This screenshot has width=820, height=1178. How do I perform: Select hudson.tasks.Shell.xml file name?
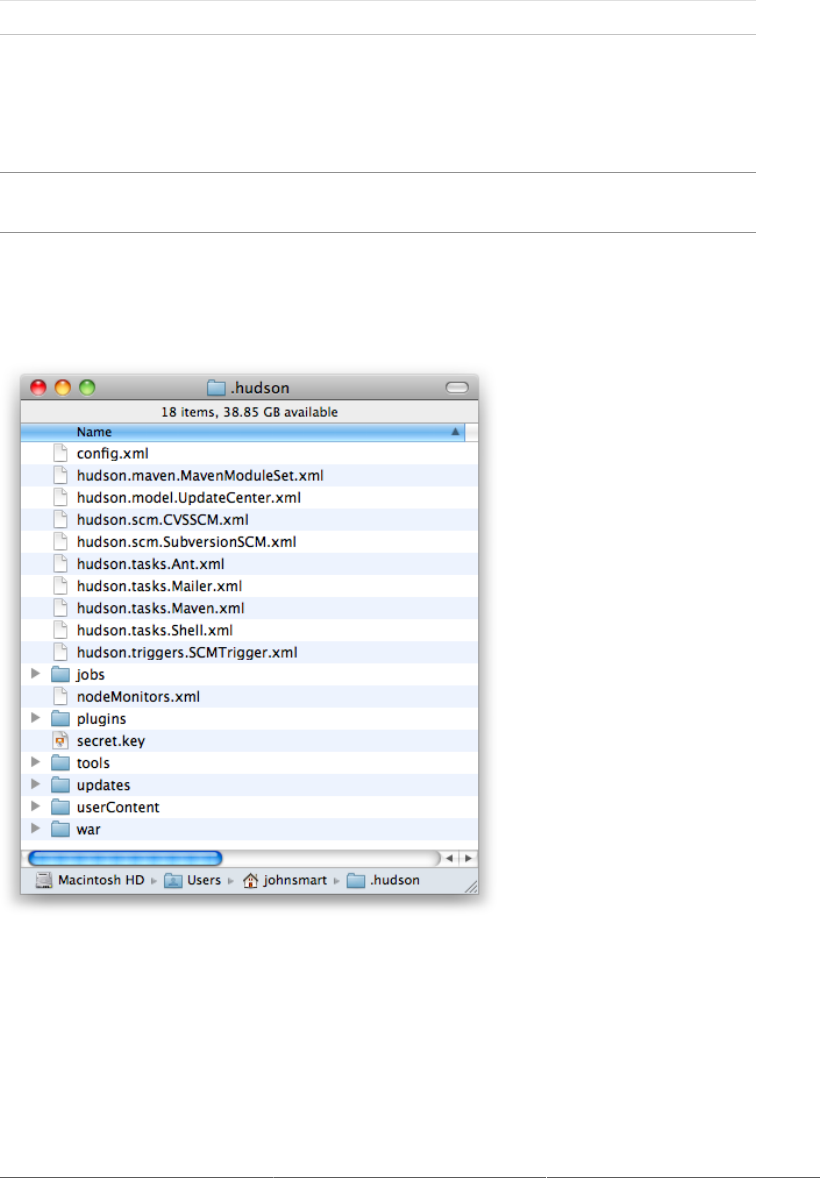[155, 631]
